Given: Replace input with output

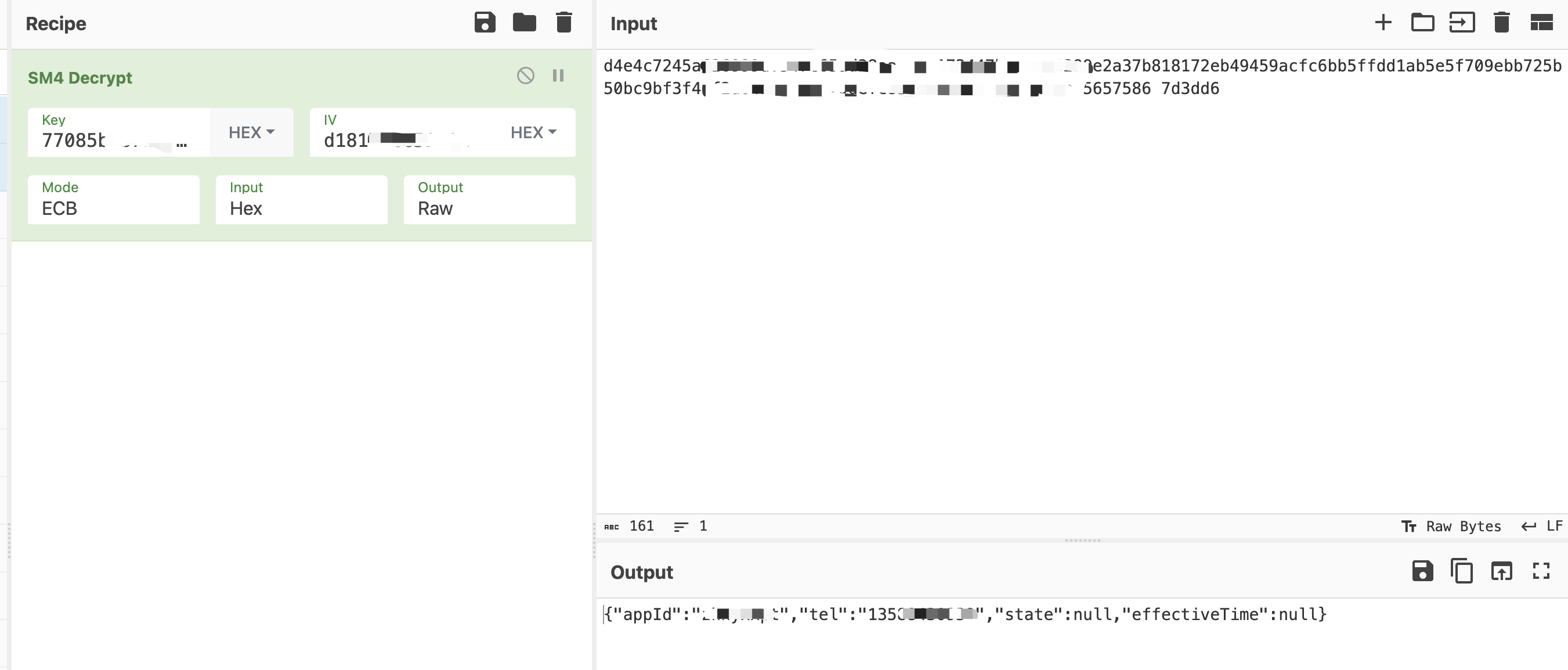Looking at the screenshot, I should pyautogui.click(x=1501, y=571).
